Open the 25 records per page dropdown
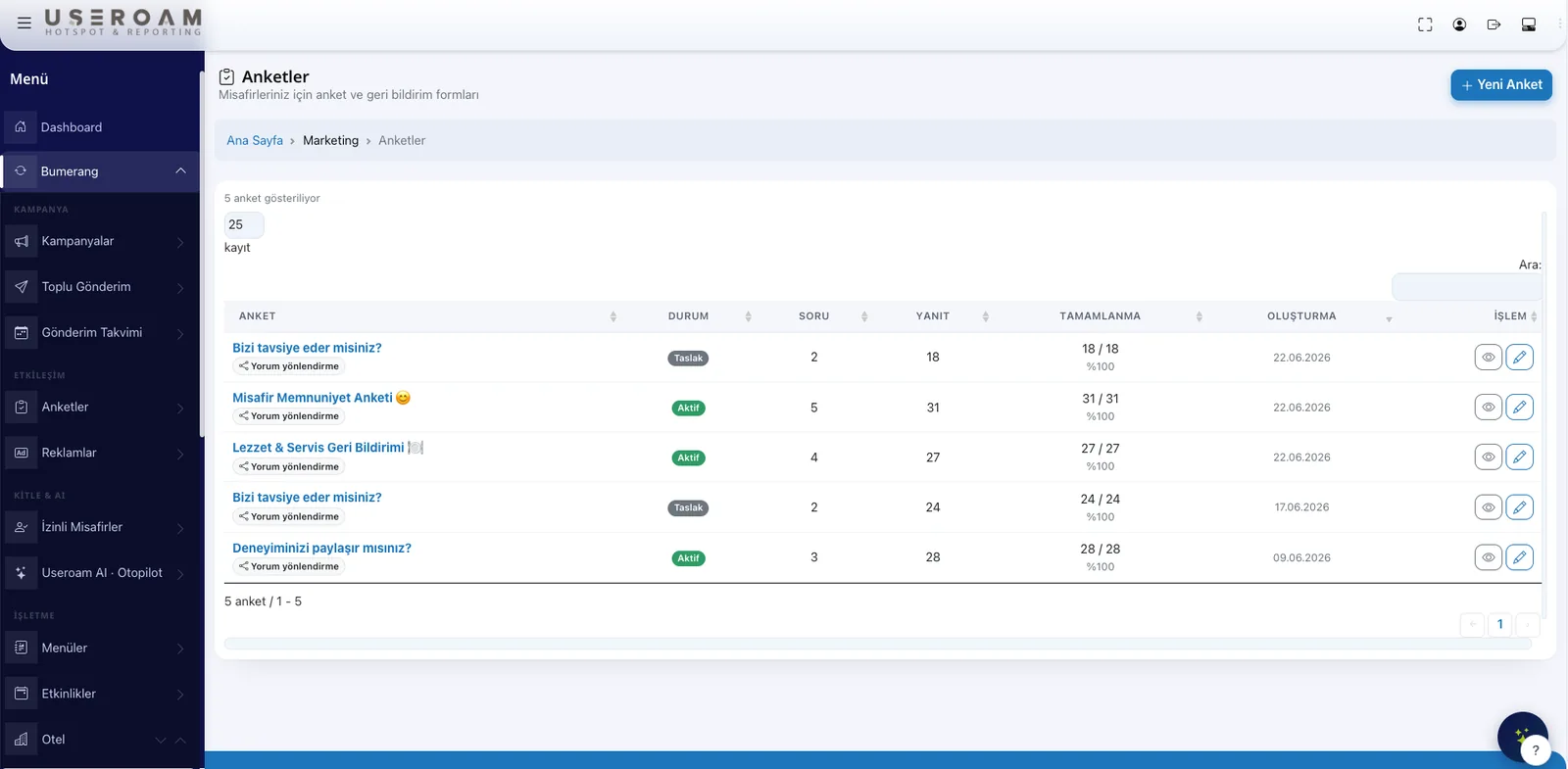1568x769 pixels. point(244,224)
